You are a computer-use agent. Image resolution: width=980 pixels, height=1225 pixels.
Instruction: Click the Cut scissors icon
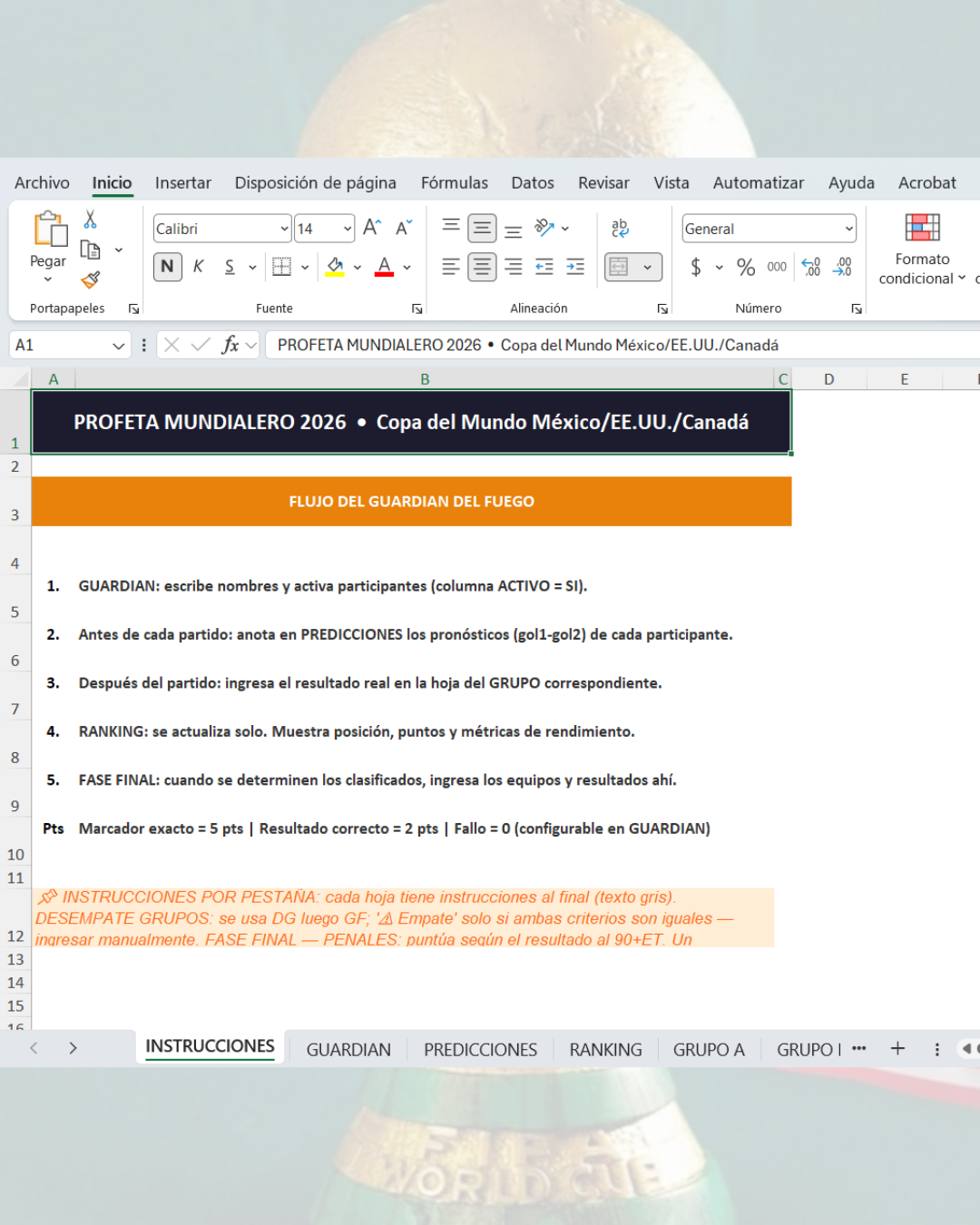point(90,219)
